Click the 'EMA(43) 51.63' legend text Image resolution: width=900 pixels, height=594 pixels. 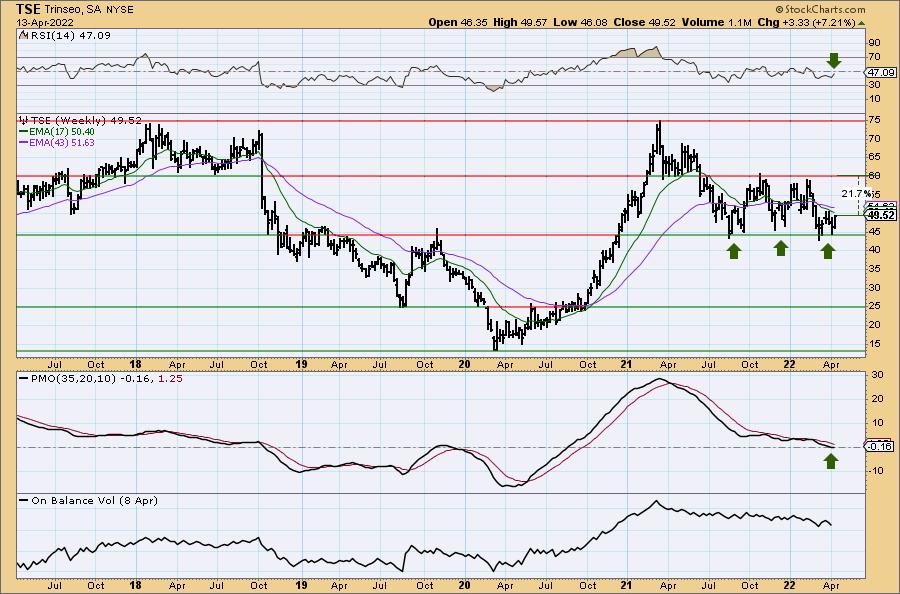point(62,143)
